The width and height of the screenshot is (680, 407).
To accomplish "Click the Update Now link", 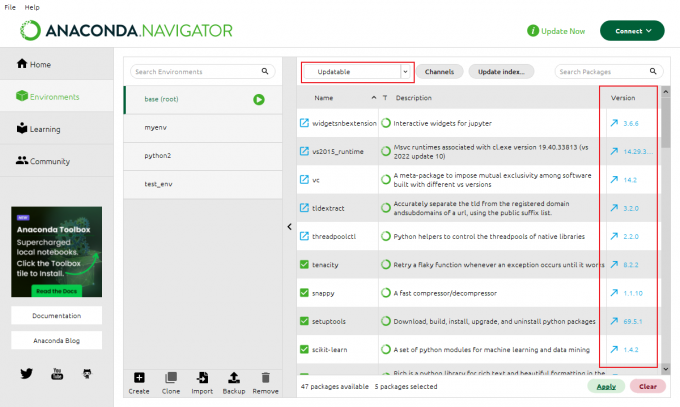I will pyautogui.click(x=563, y=31).
